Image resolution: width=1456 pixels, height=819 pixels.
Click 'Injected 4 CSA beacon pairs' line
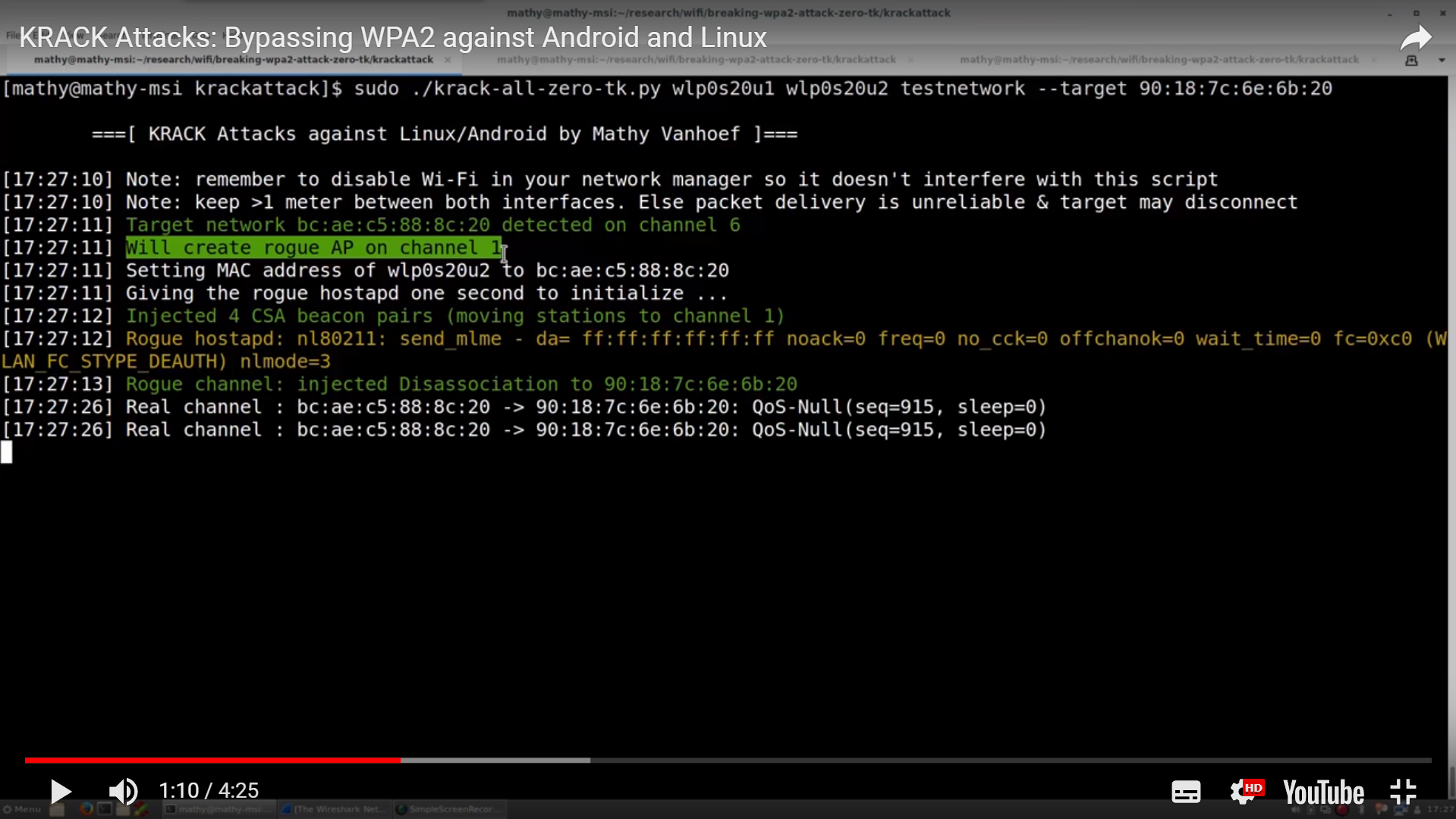click(455, 317)
